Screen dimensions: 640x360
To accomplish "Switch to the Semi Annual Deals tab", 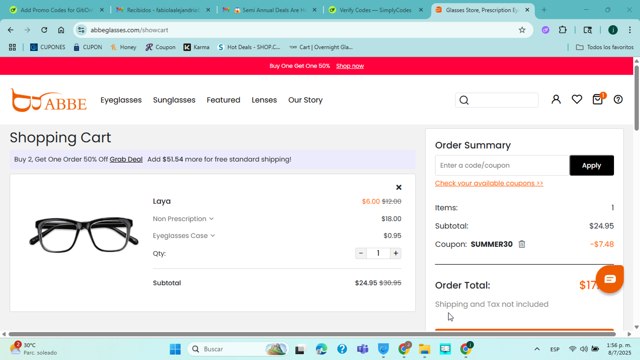I will [x=269, y=10].
